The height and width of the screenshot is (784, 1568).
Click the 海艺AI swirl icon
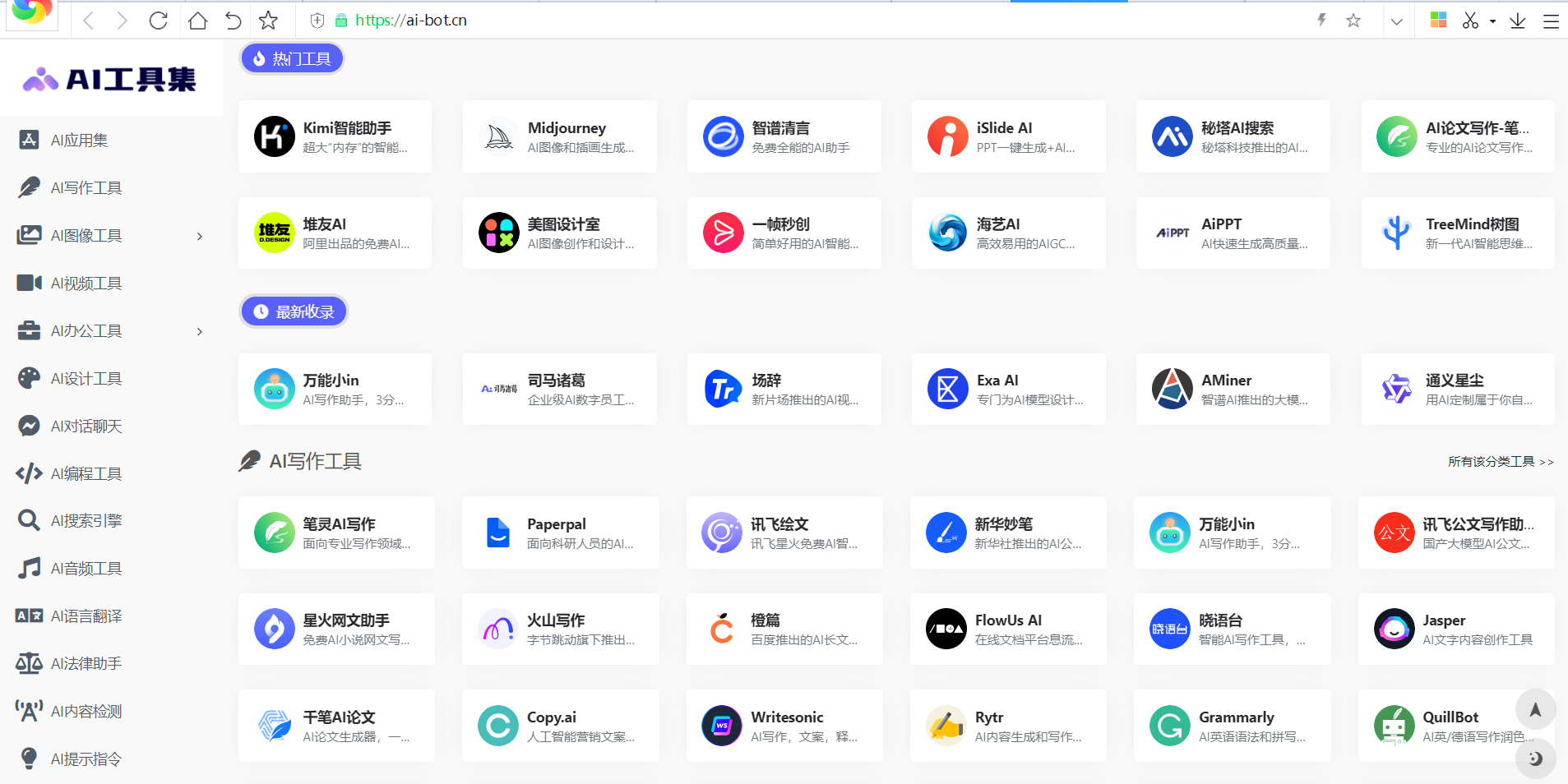[948, 233]
